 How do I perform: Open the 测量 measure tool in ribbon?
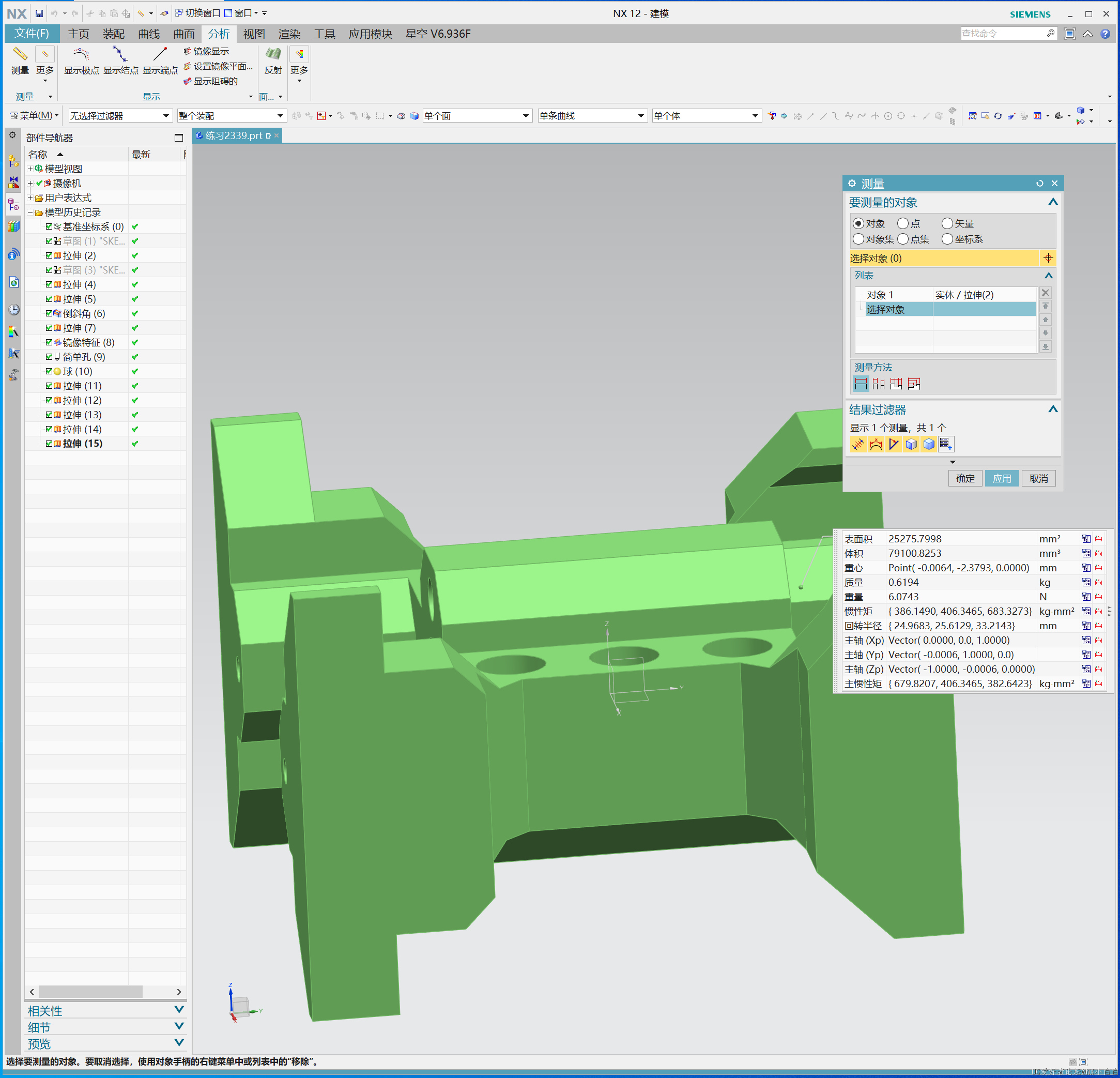coord(20,60)
